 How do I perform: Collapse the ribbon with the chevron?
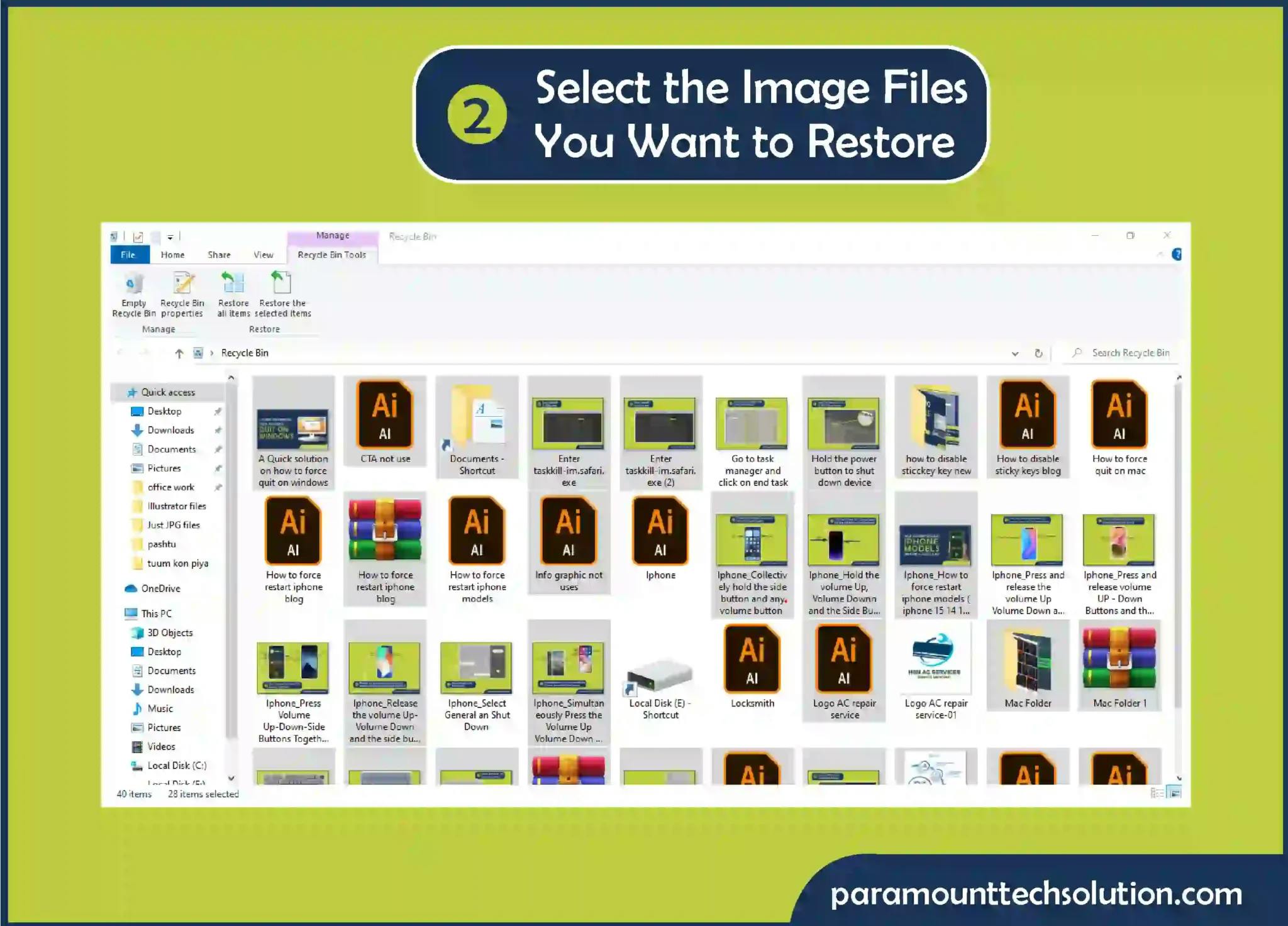point(1159,255)
